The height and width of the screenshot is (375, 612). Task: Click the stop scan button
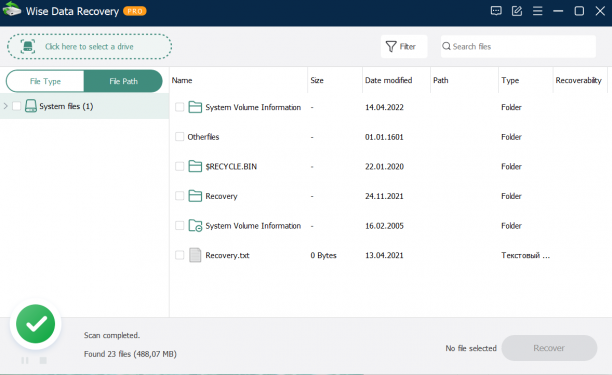coord(43,360)
